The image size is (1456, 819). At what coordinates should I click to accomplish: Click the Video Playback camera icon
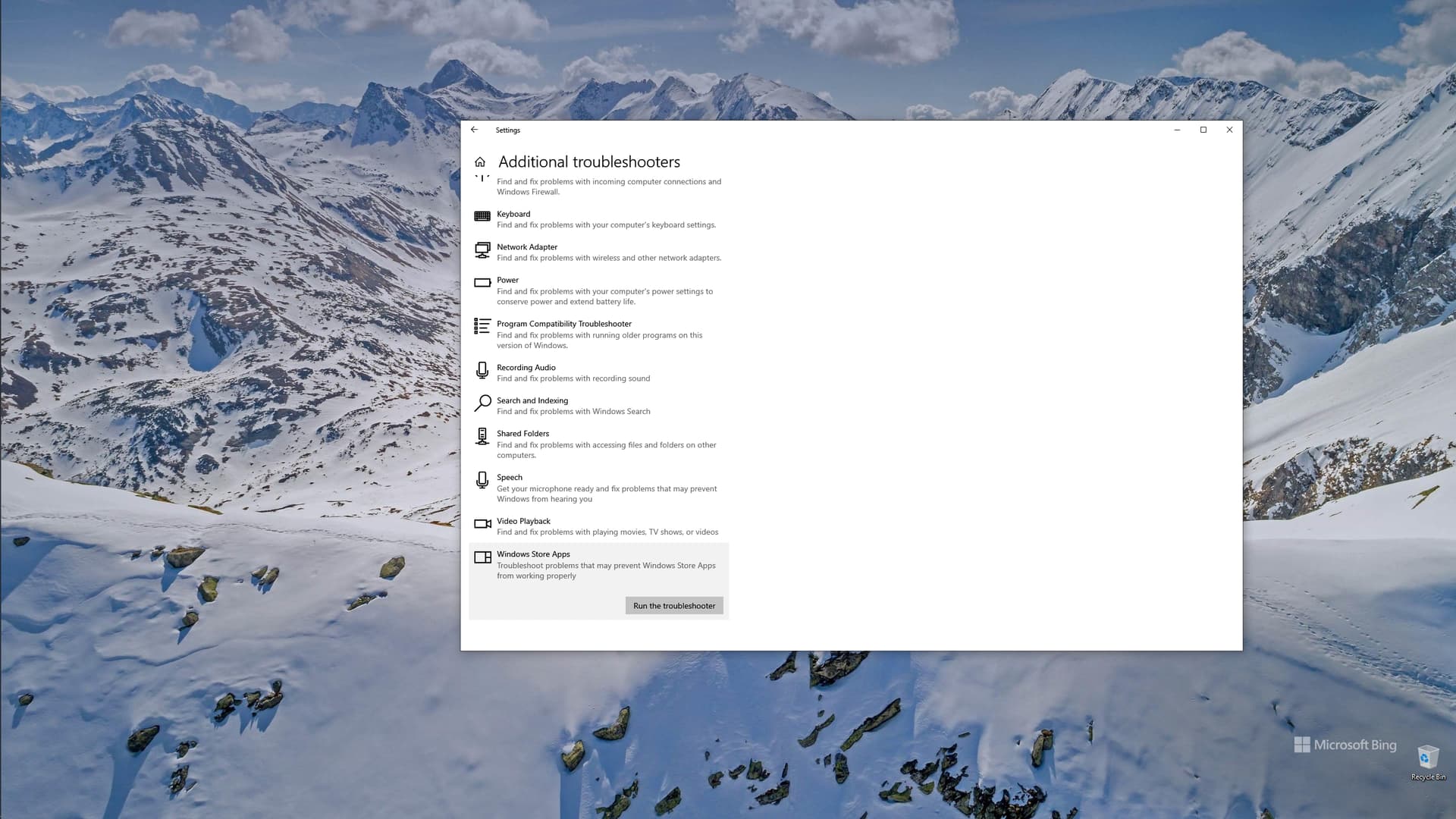[x=482, y=524]
